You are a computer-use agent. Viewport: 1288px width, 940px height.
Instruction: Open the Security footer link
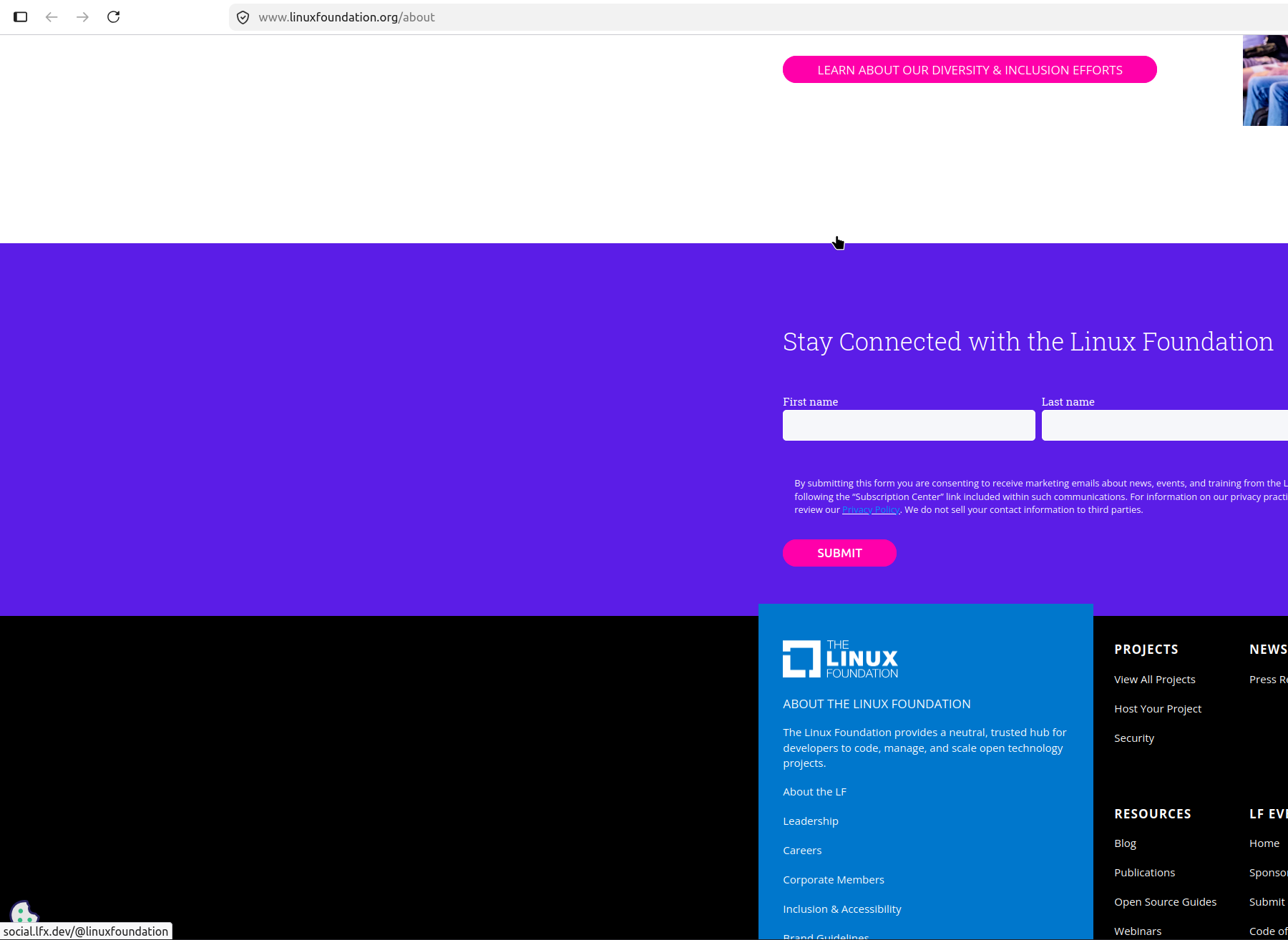tap(1134, 738)
